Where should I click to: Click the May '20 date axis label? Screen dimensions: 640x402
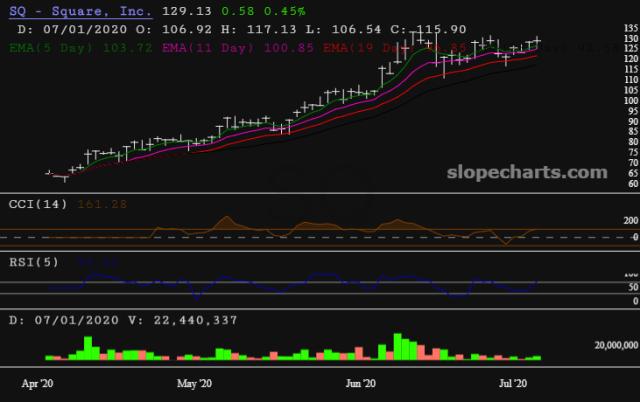pyautogui.click(x=194, y=383)
